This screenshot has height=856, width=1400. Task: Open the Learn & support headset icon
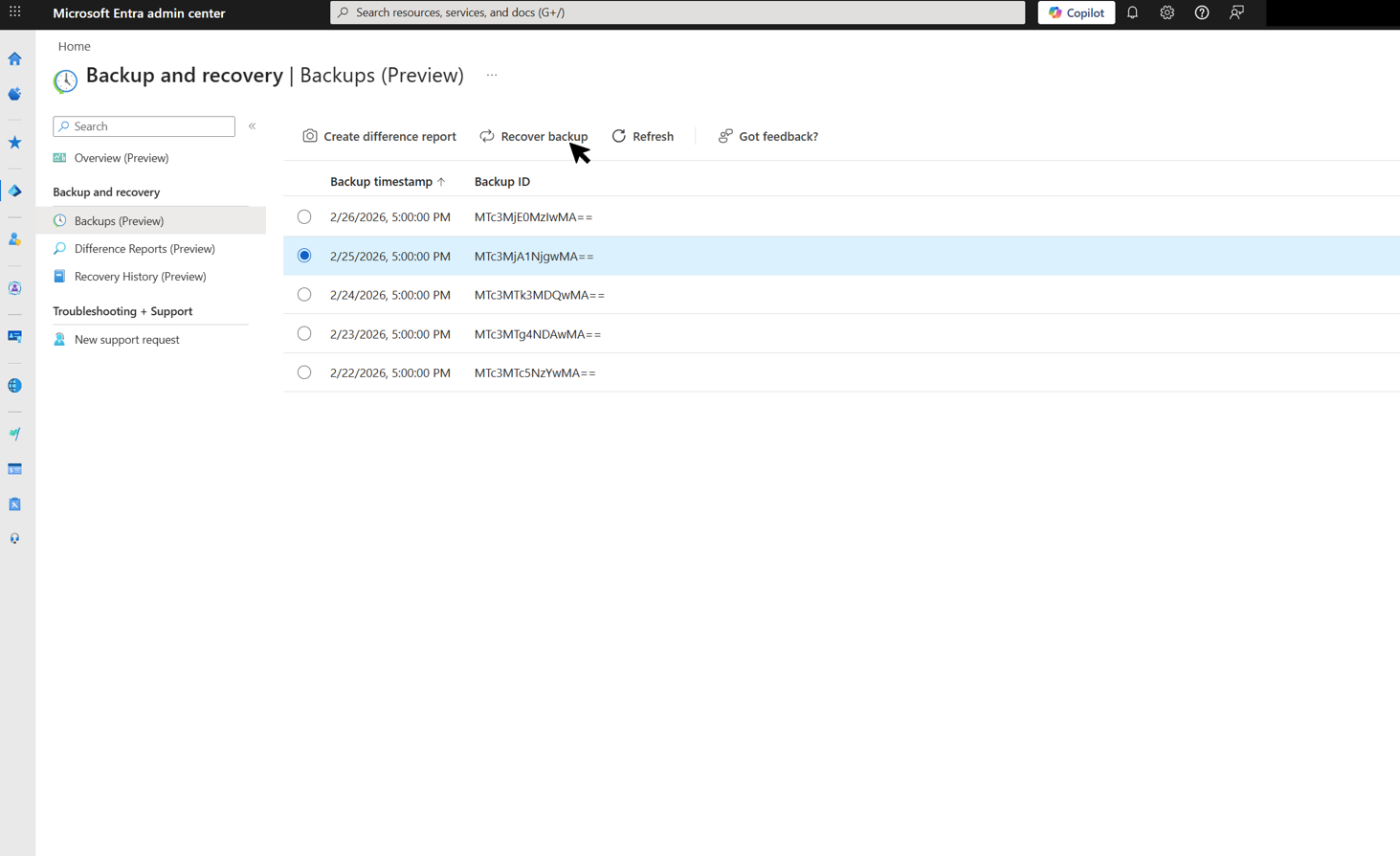14,537
